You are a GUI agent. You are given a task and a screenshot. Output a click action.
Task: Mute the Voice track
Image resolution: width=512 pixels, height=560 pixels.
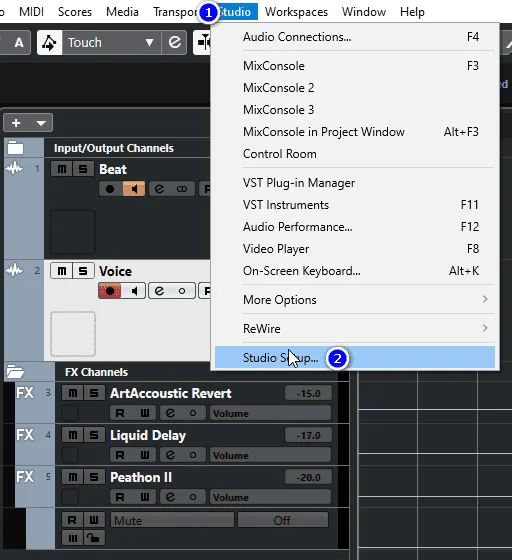62,271
